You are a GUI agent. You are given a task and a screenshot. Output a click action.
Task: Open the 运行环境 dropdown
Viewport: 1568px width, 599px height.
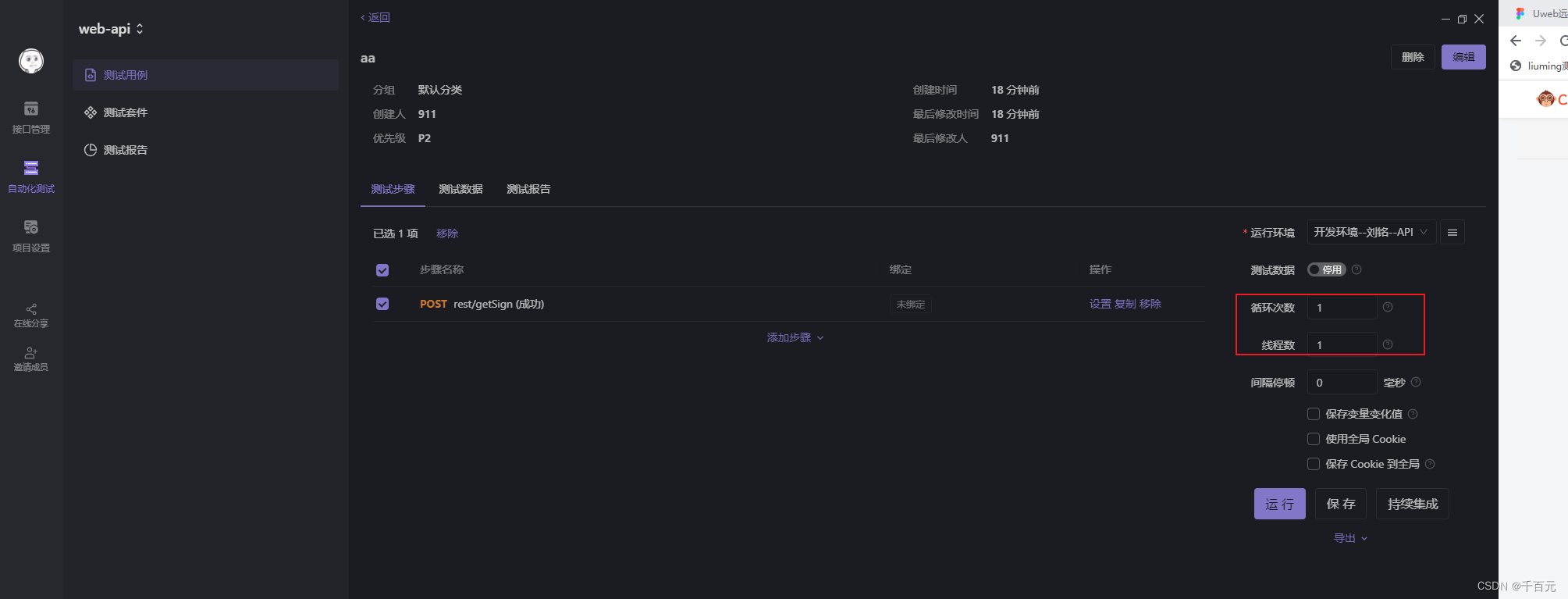(1371, 232)
